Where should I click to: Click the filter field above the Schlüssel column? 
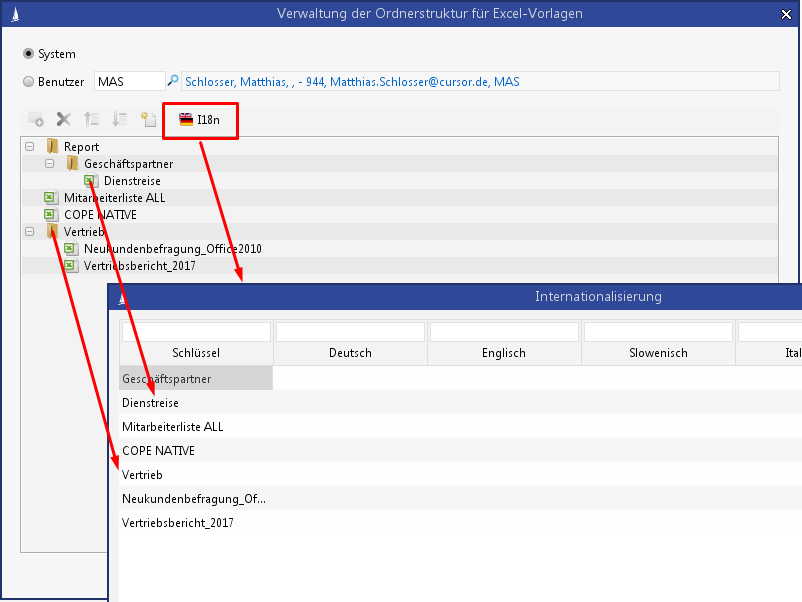pyautogui.click(x=196, y=331)
